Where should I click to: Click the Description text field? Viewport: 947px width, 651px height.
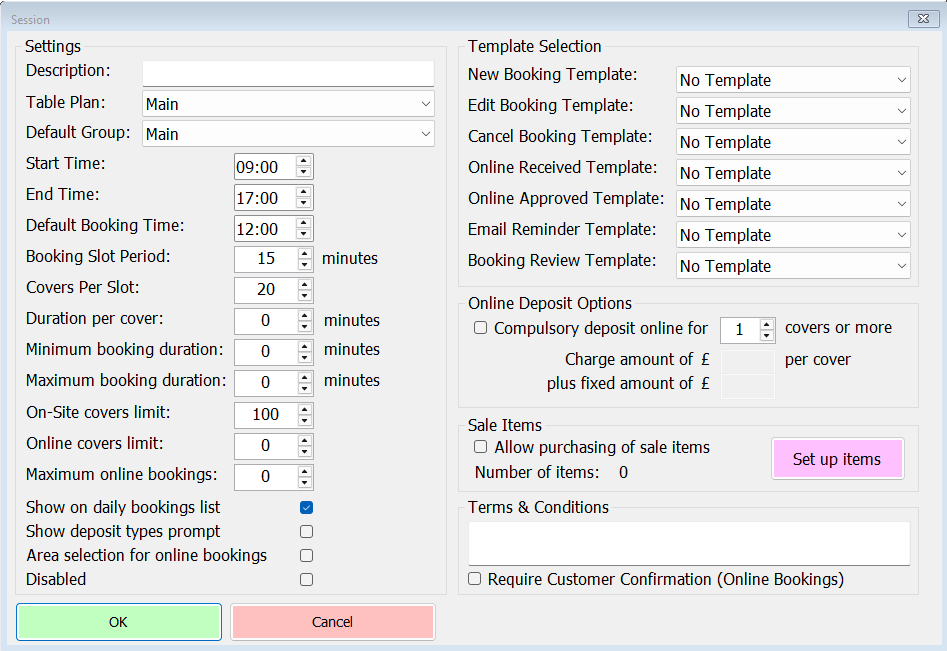click(x=288, y=73)
